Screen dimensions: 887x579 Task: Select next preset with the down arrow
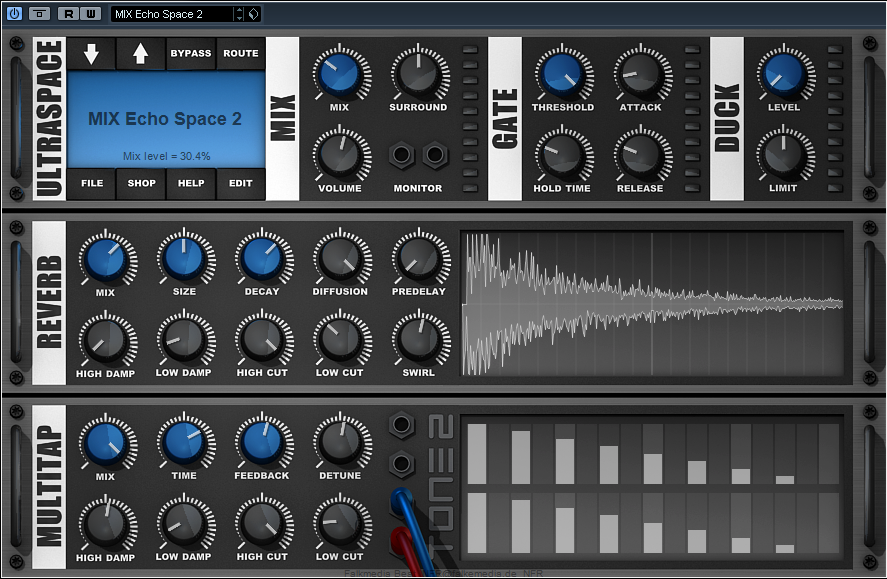[x=91, y=54]
